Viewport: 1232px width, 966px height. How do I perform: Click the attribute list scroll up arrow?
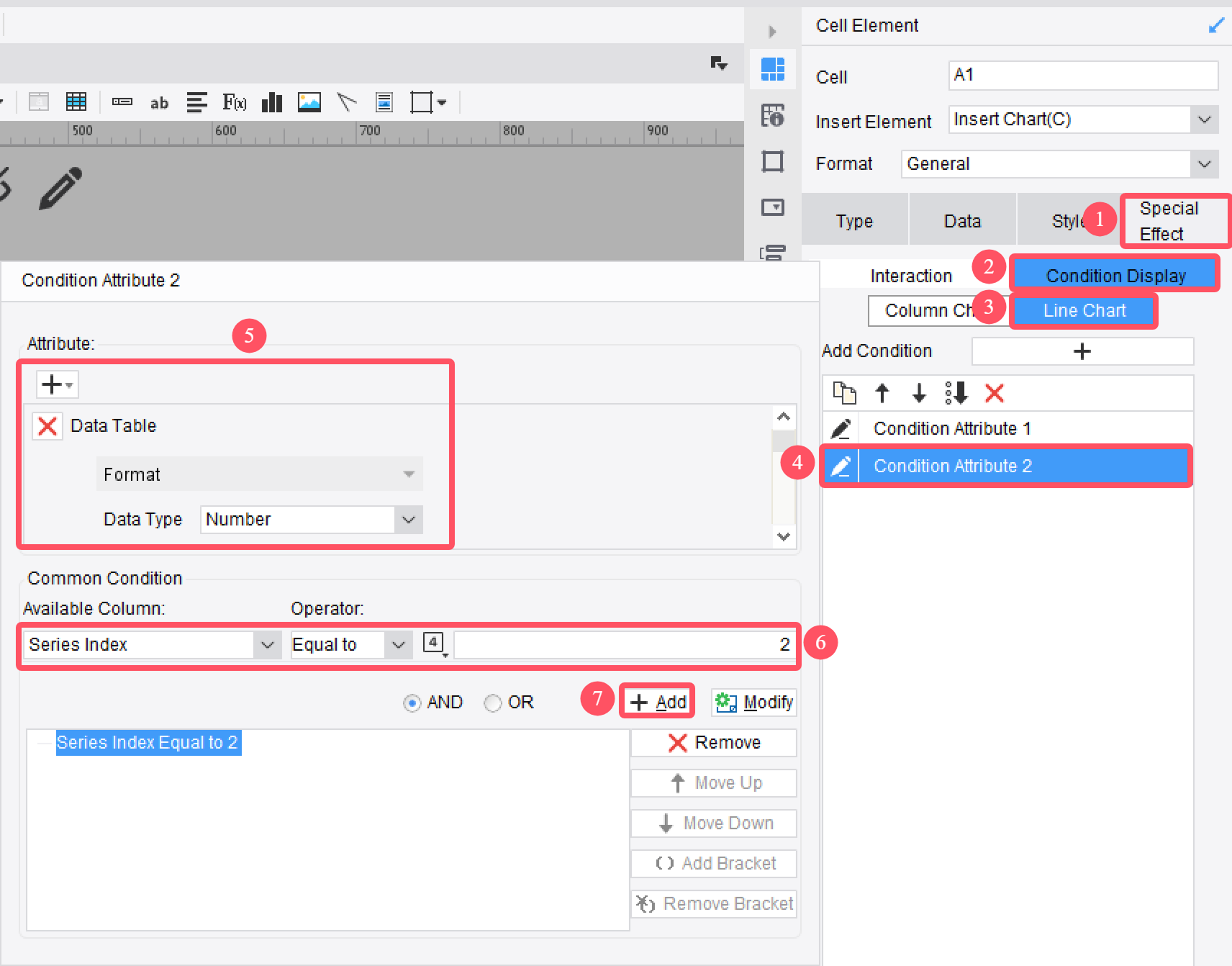[784, 417]
